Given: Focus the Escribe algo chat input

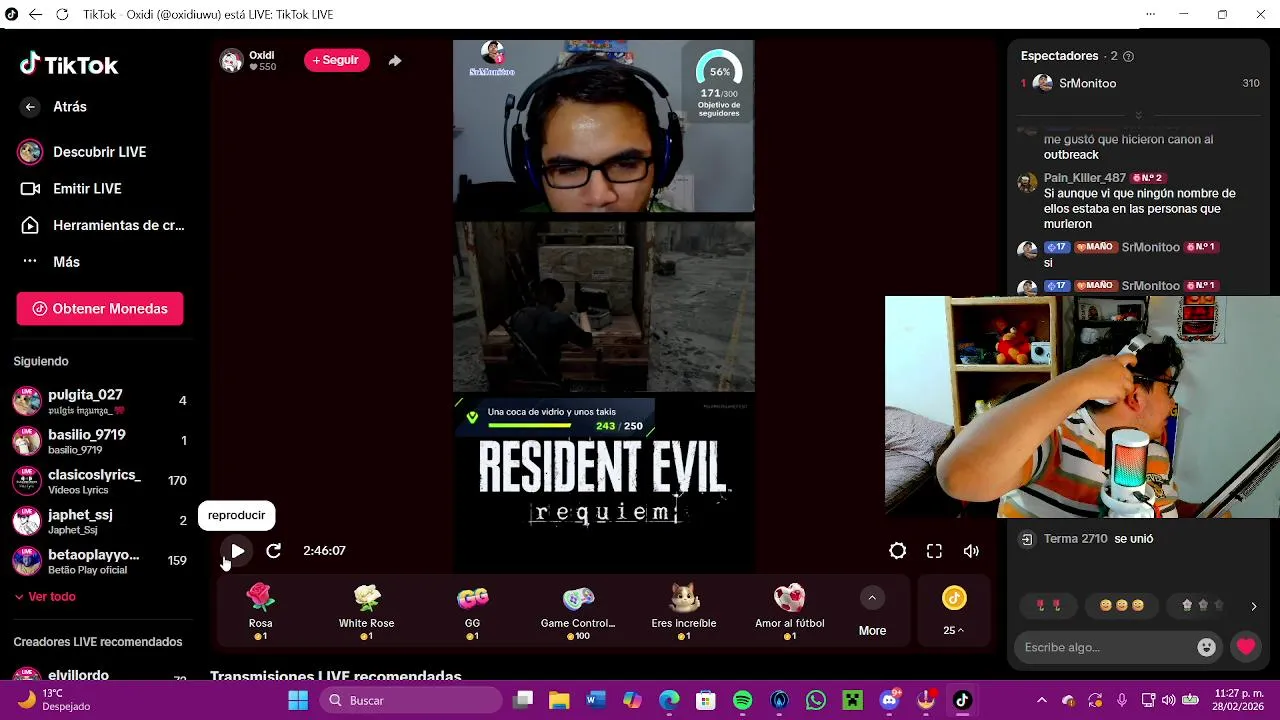Looking at the screenshot, I should click(1105, 648).
